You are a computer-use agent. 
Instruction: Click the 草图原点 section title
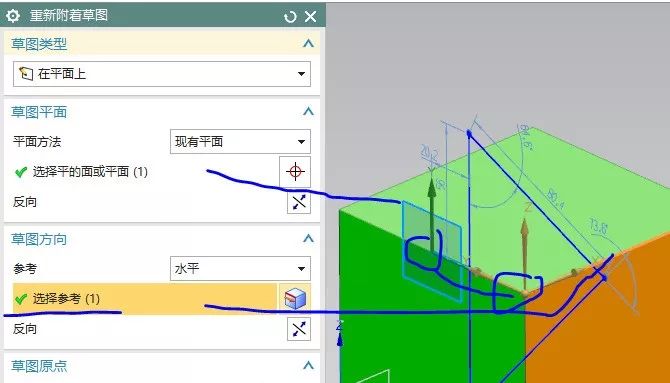(39, 366)
